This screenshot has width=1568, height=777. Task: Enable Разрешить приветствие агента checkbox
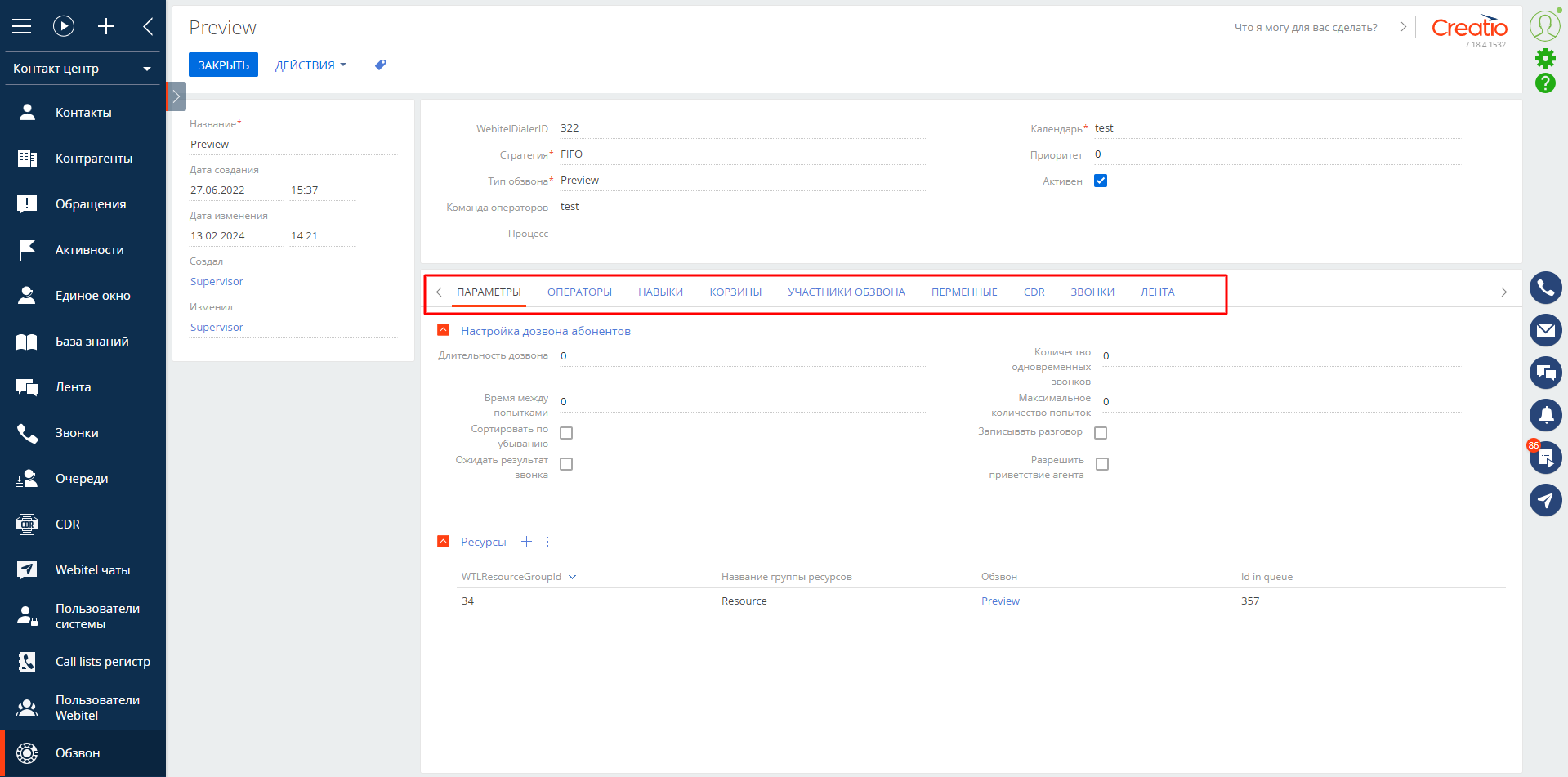pyautogui.click(x=1102, y=464)
